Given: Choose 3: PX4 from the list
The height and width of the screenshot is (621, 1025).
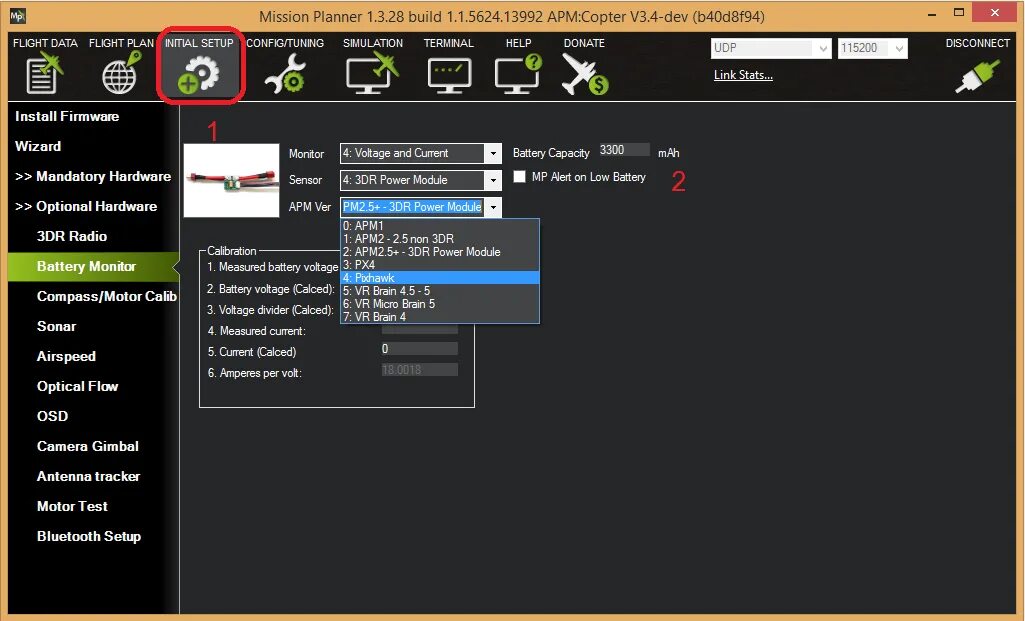Looking at the screenshot, I should tap(440, 265).
